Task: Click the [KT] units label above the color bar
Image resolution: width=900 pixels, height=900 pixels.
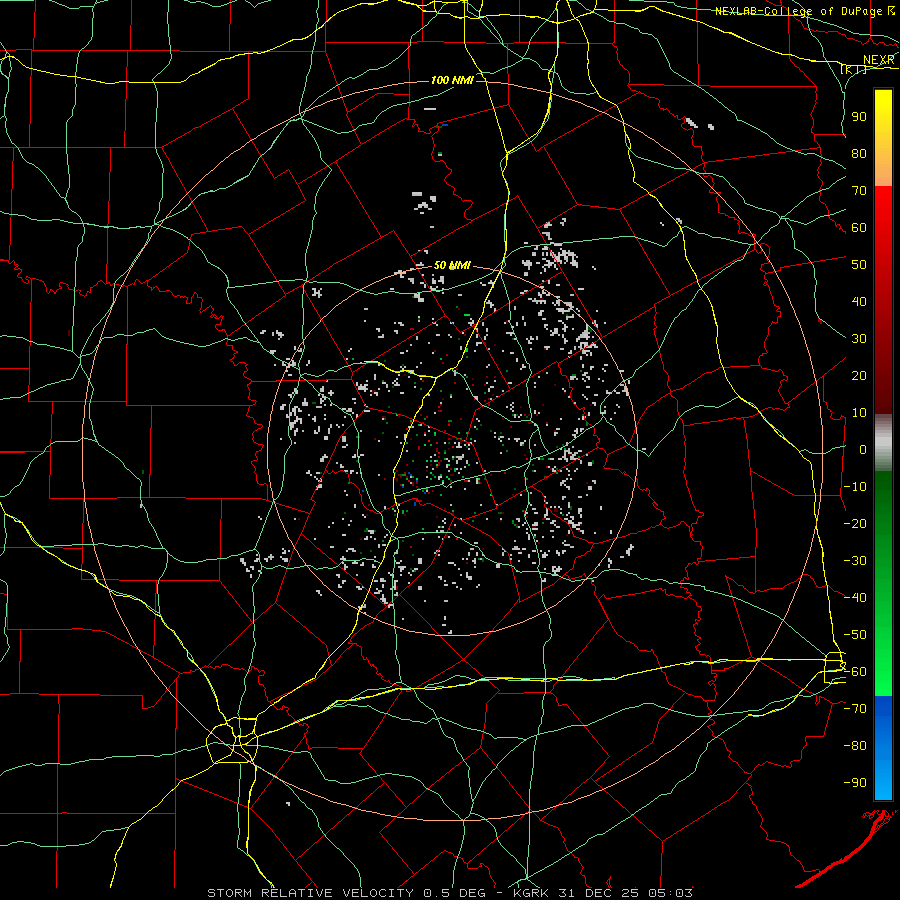Action: [x=854, y=69]
